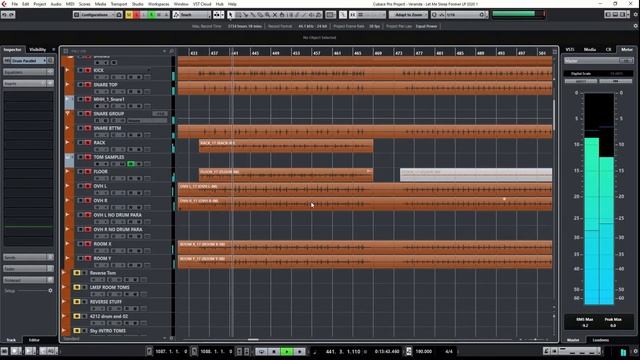Image resolution: width=640 pixels, height=360 pixels.
Task: Click horizontal scrollbar thumb below timeline
Action: click(253, 339)
